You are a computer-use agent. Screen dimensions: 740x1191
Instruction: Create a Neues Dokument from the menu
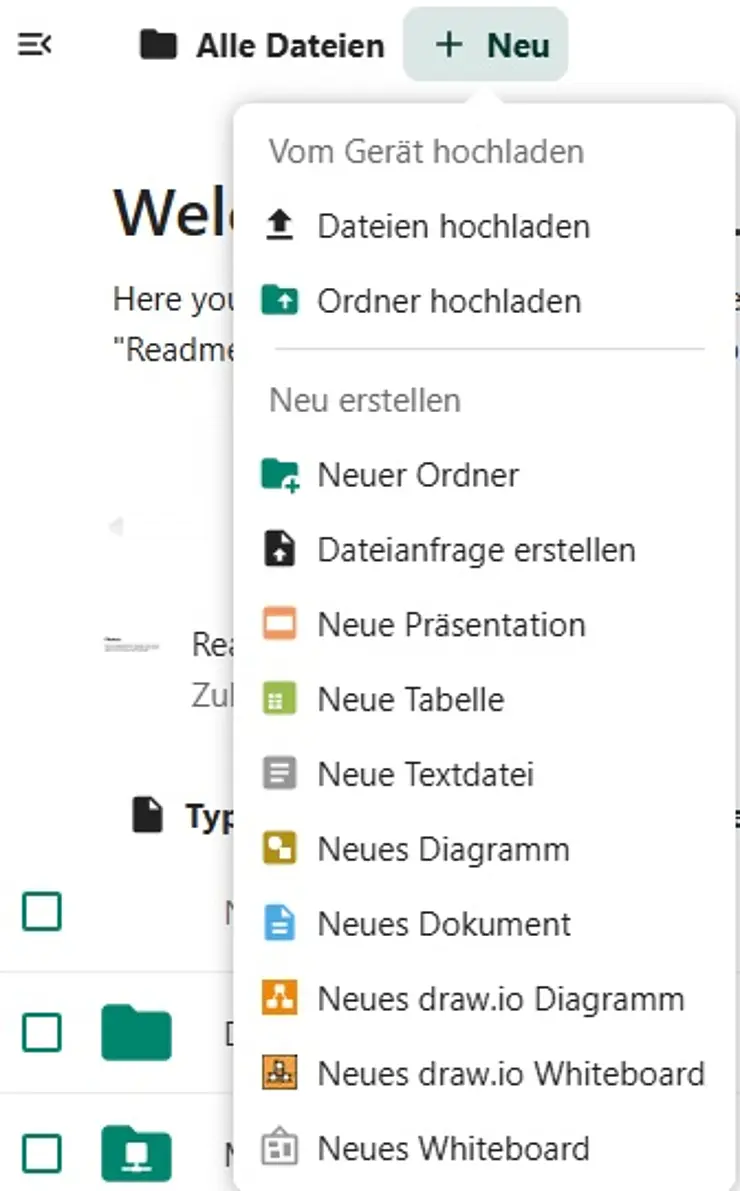pos(444,924)
